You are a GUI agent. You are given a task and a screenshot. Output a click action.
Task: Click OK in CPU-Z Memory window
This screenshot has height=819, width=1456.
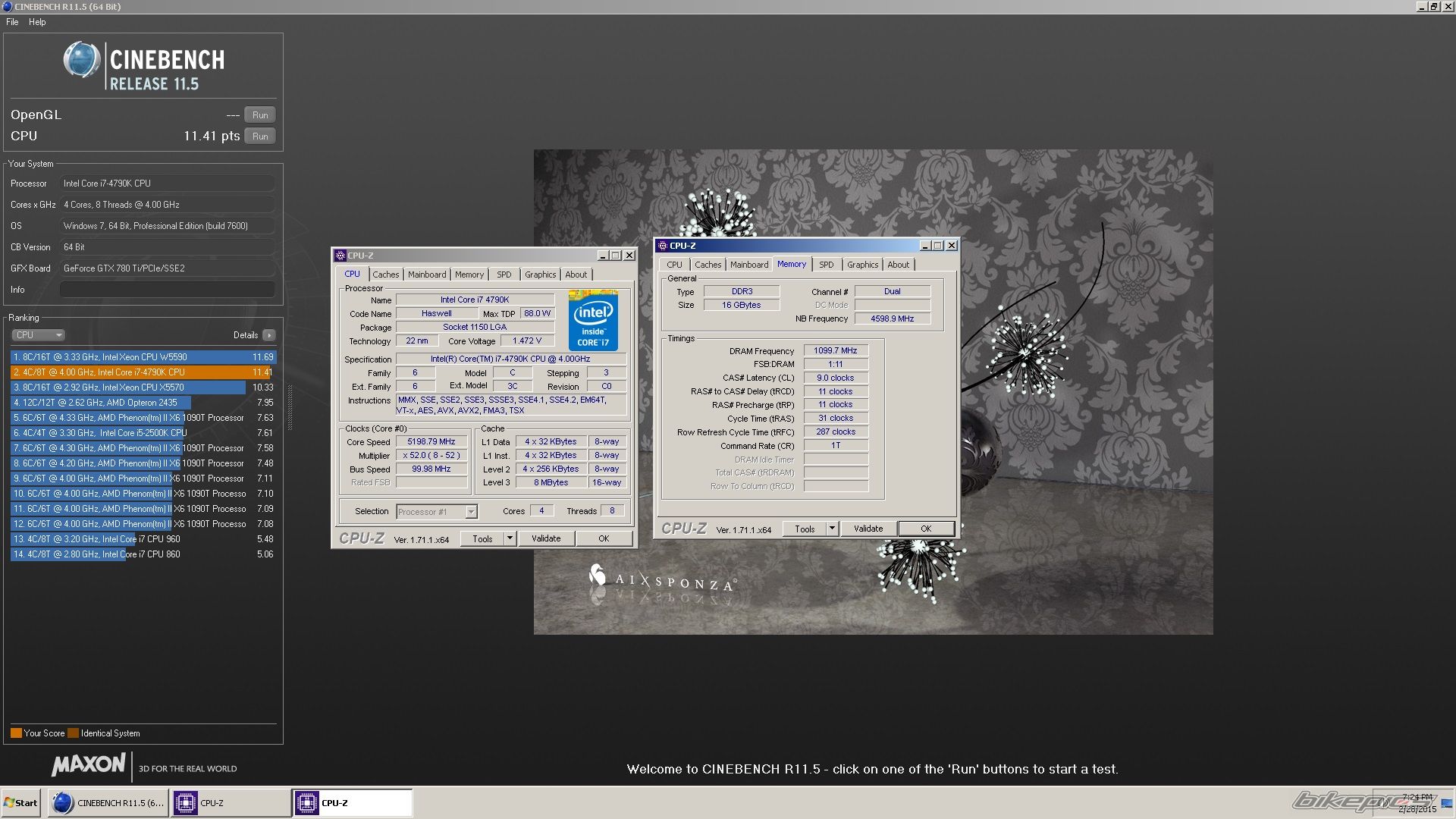[926, 529]
